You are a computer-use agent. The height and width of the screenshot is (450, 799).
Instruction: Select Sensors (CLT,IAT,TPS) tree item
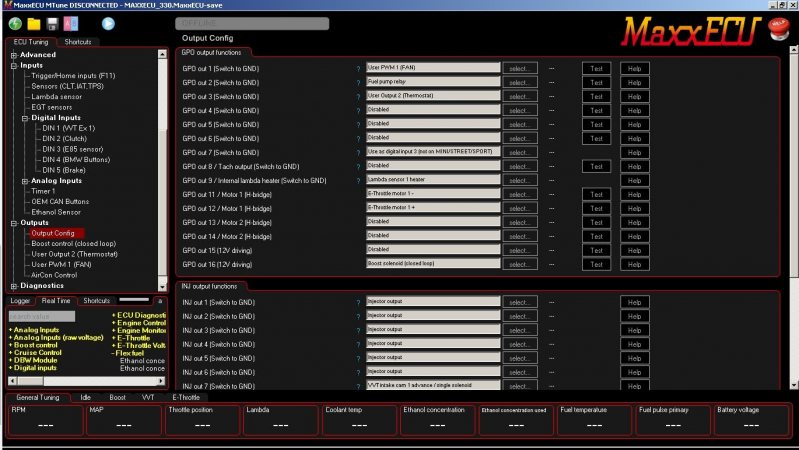(67, 86)
